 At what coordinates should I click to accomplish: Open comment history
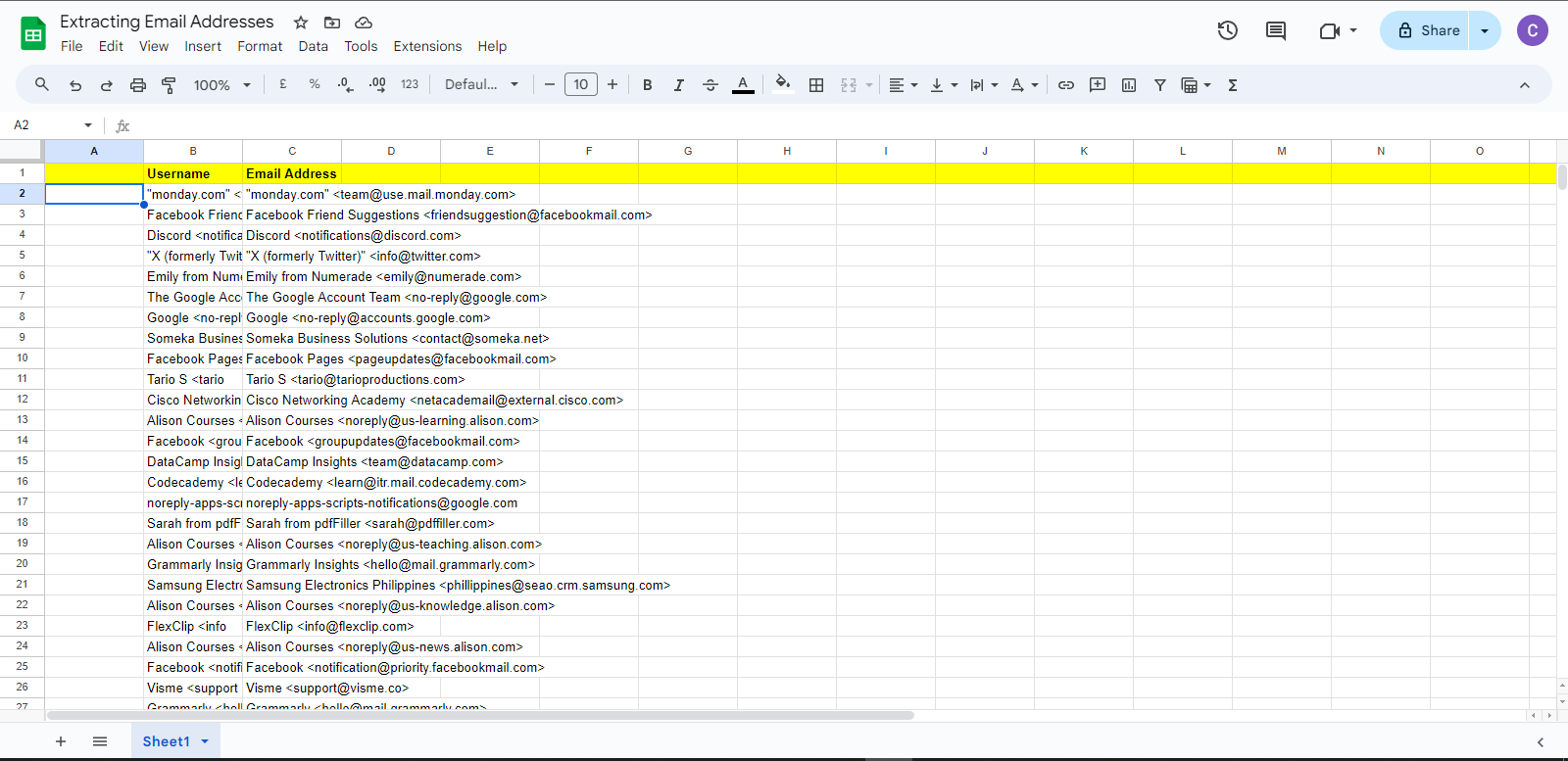tap(1276, 30)
